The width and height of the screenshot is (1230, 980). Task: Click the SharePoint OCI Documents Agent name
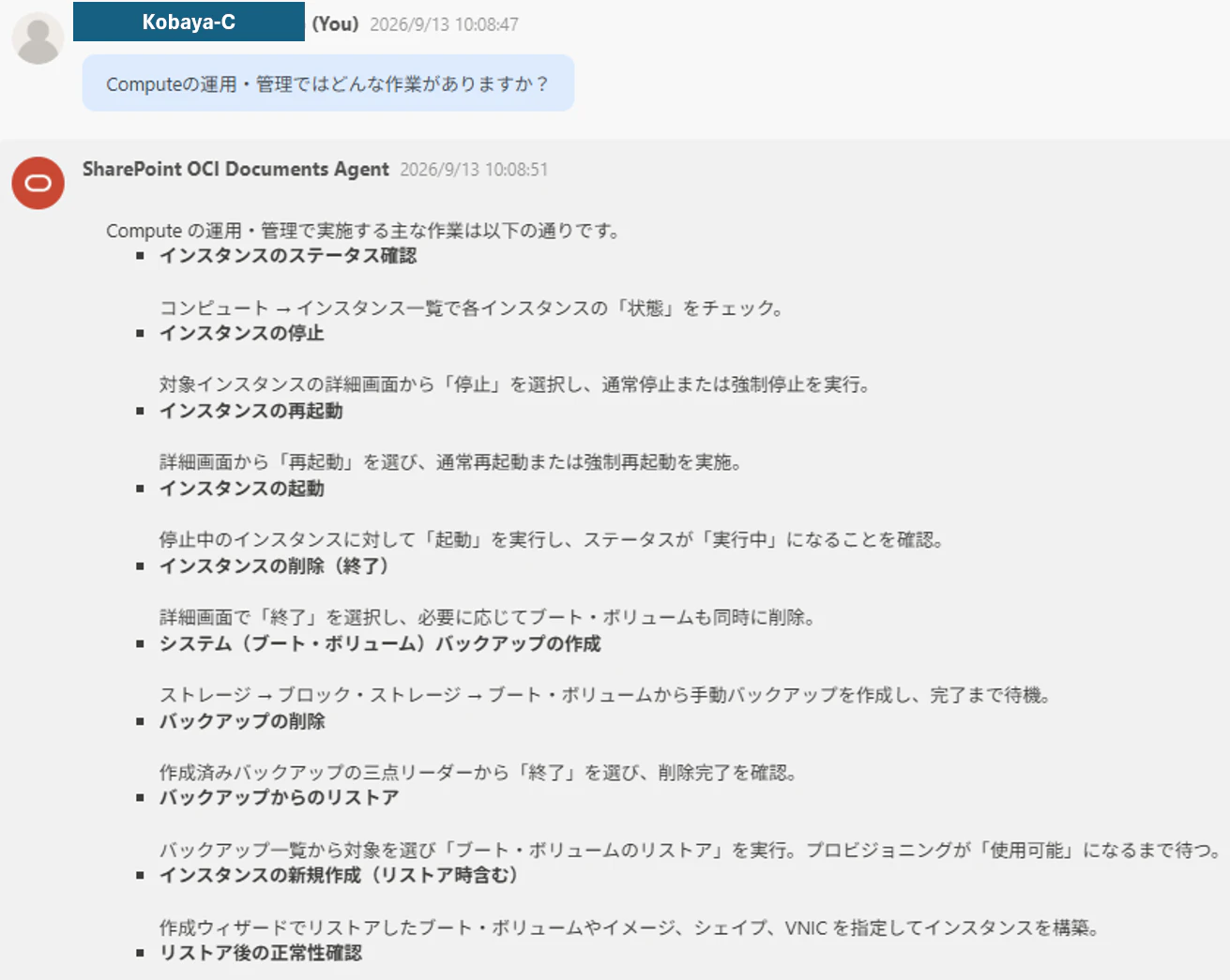click(x=235, y=169)
